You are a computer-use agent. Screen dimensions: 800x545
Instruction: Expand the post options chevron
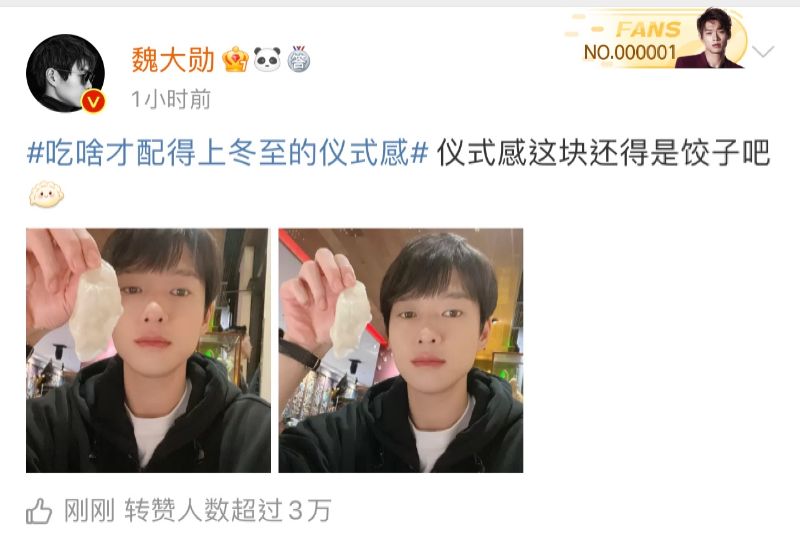tap(763, 52)
